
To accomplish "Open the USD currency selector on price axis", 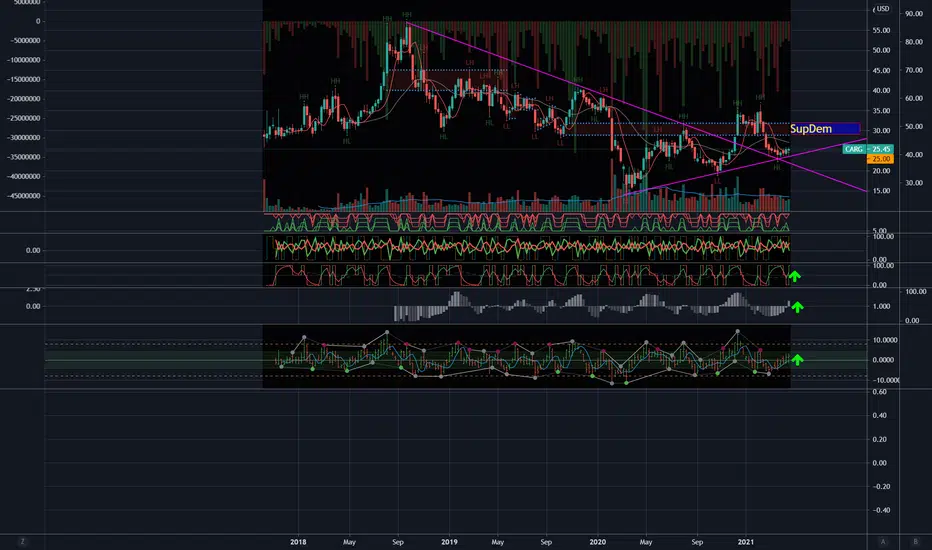I will coord(881,8).
